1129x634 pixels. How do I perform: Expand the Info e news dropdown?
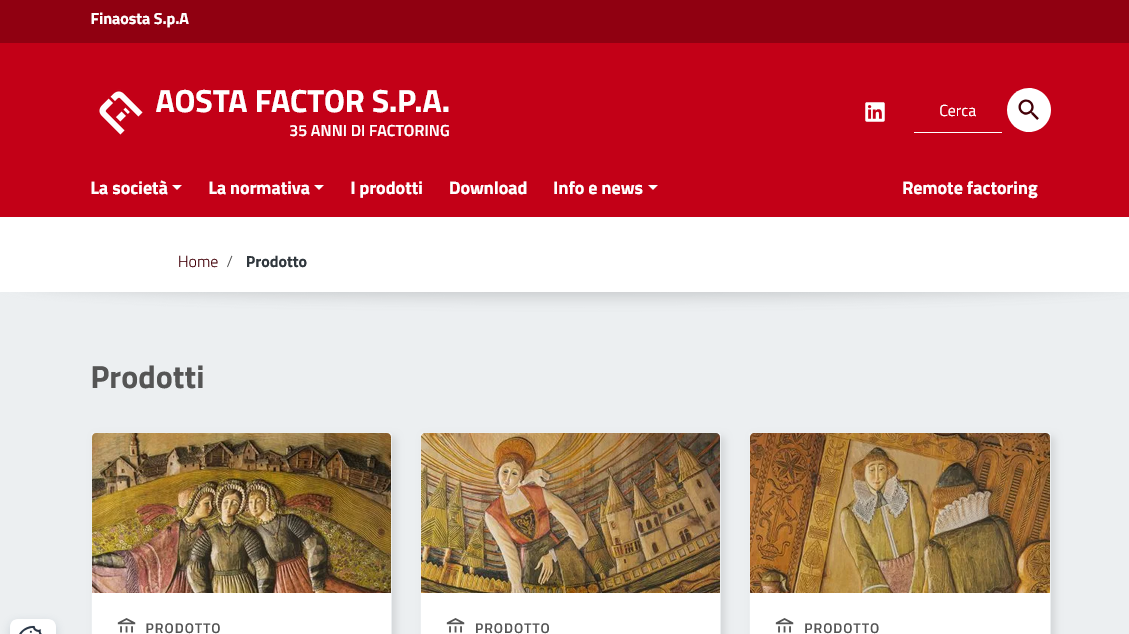(605, 188)
